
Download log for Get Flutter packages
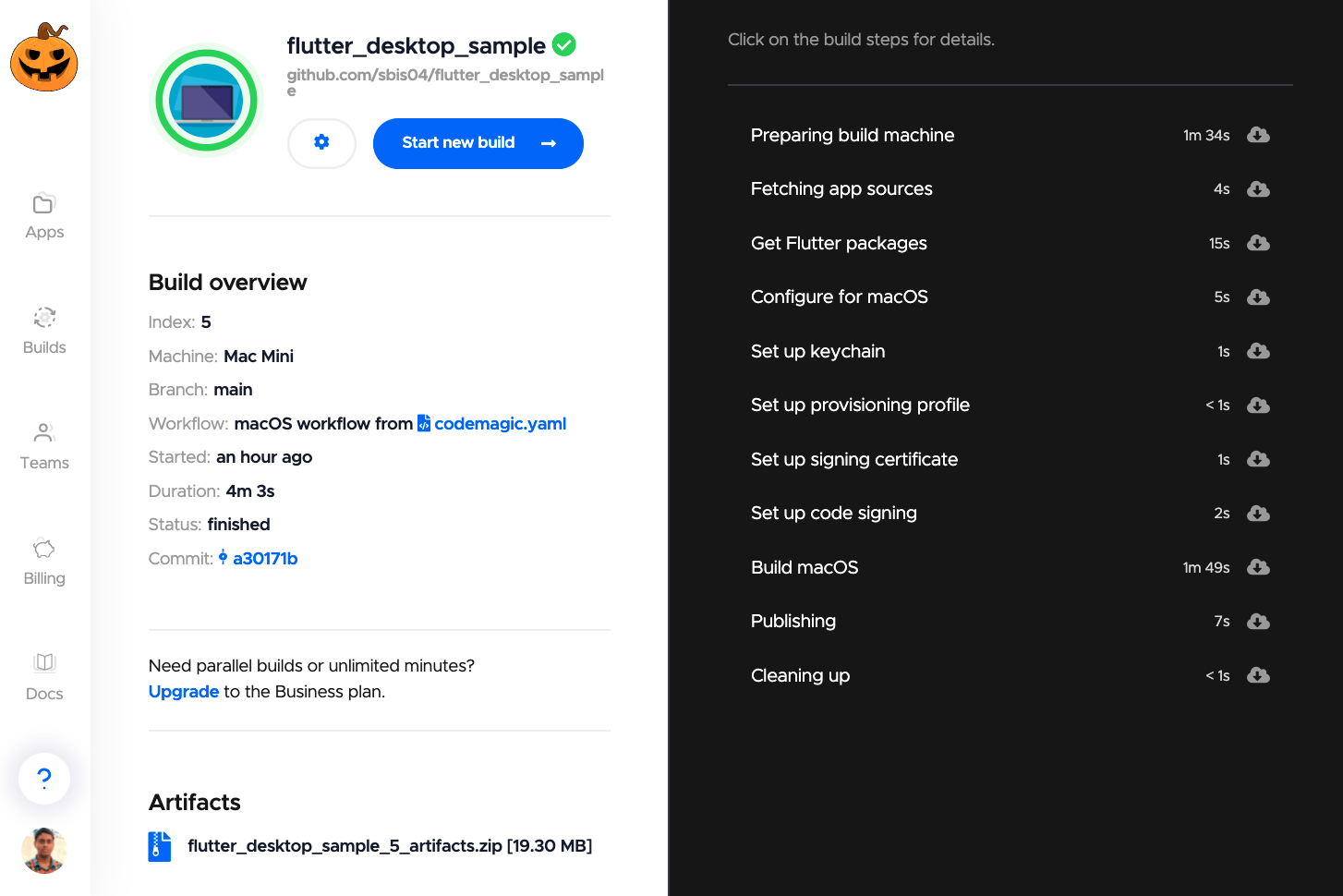pos(1258,243)
